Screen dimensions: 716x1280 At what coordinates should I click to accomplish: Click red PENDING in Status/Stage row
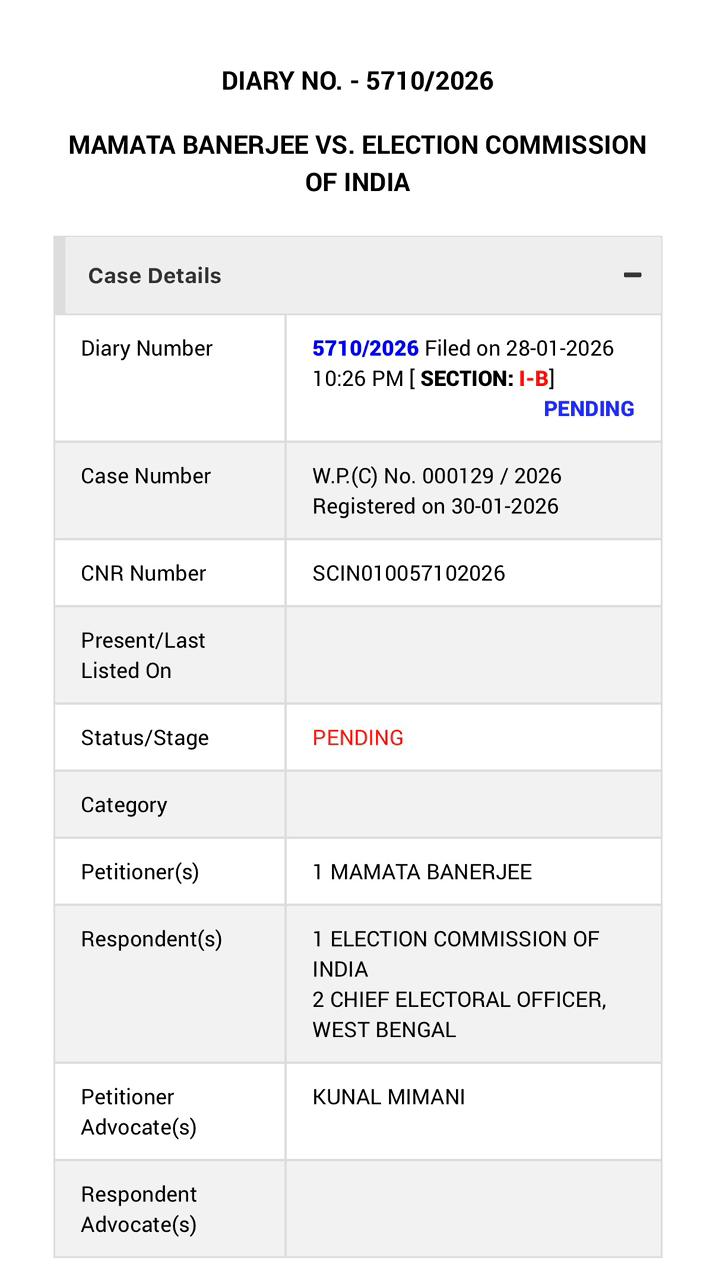click(358, 737)
